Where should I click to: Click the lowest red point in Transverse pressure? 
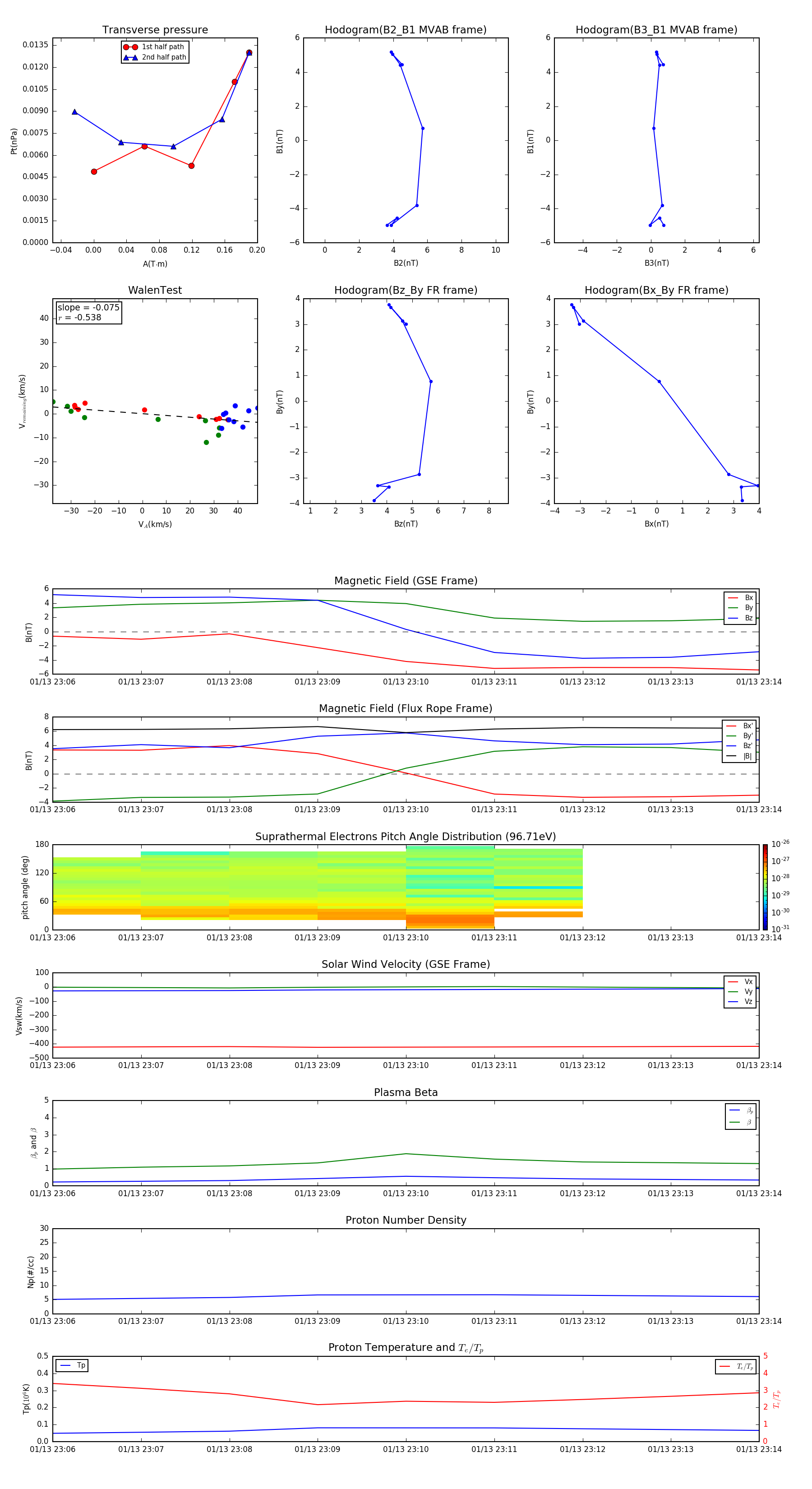pyautogui.click(x=94, y=171)
